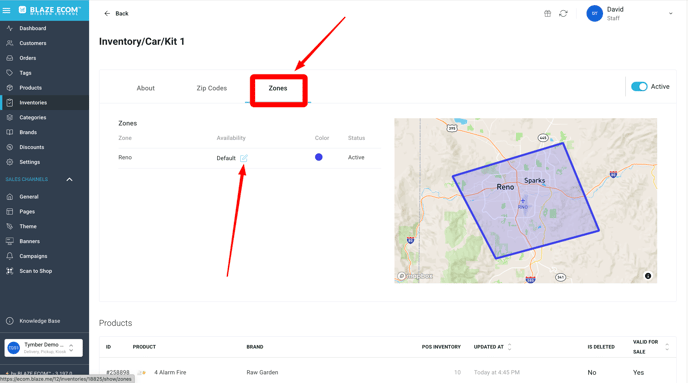688x383 pixels.
Task: Click the Reno zone polygon on map
Action: click(x=526, y=200)
